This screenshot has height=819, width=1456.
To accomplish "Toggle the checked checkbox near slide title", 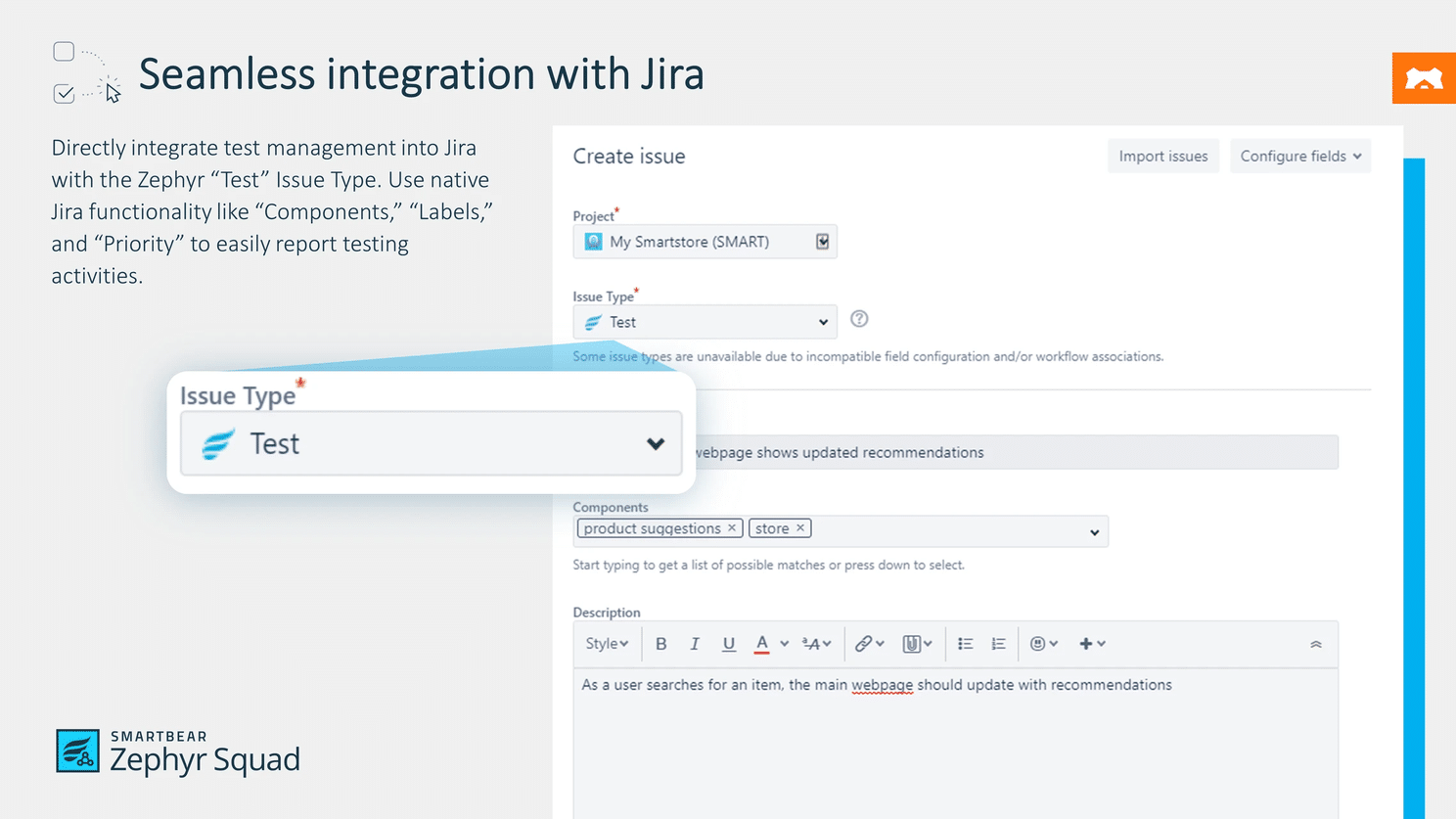I will (x=64, y=94).
